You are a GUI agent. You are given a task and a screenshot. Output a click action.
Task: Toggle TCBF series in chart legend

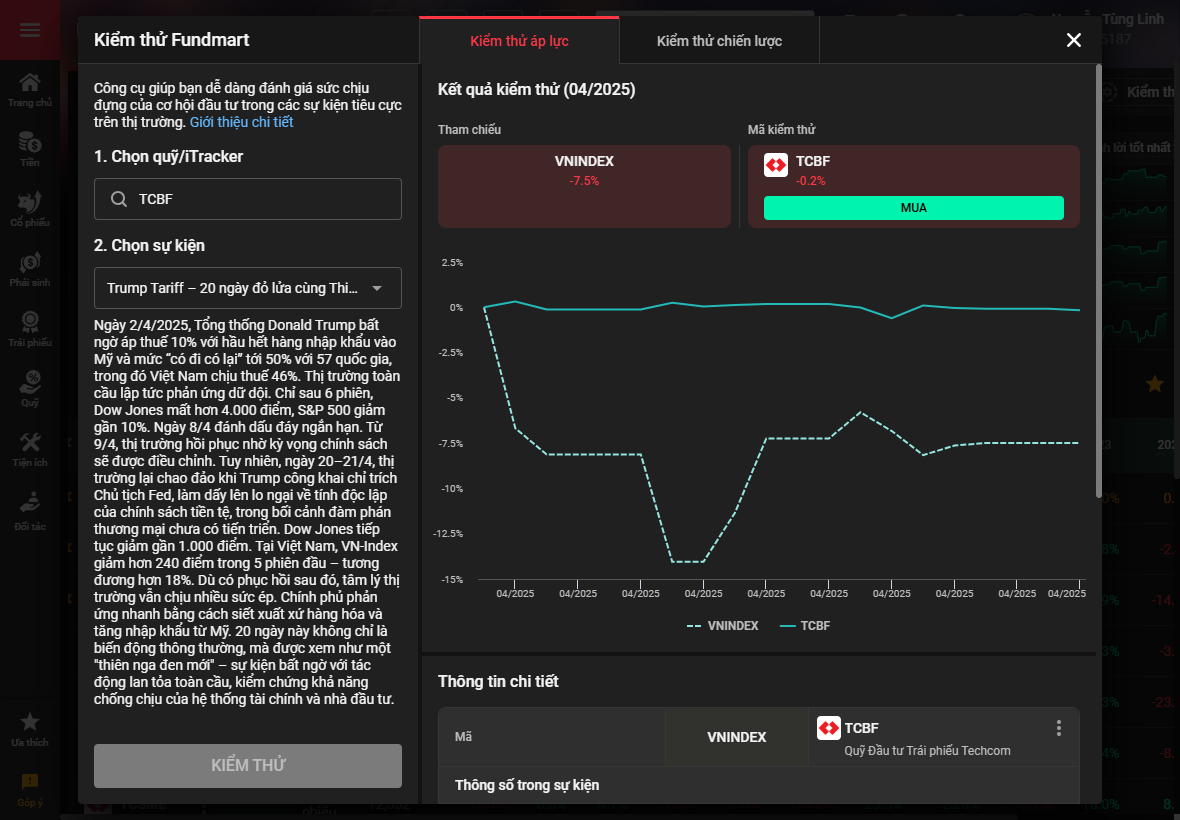(805, 625)
